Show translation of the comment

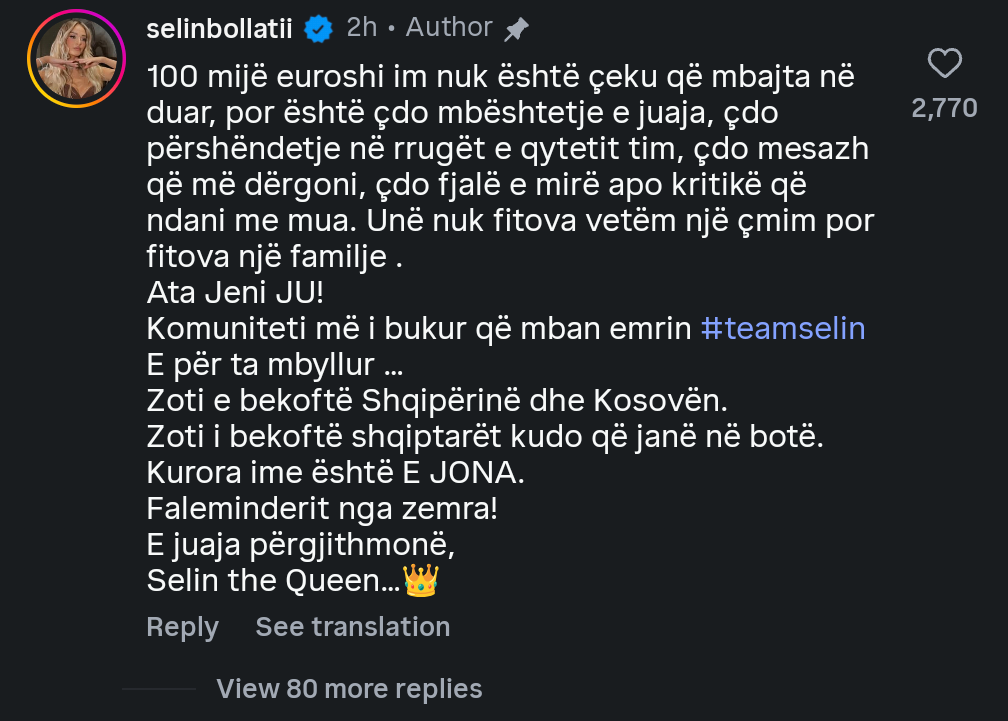[352, 627]
